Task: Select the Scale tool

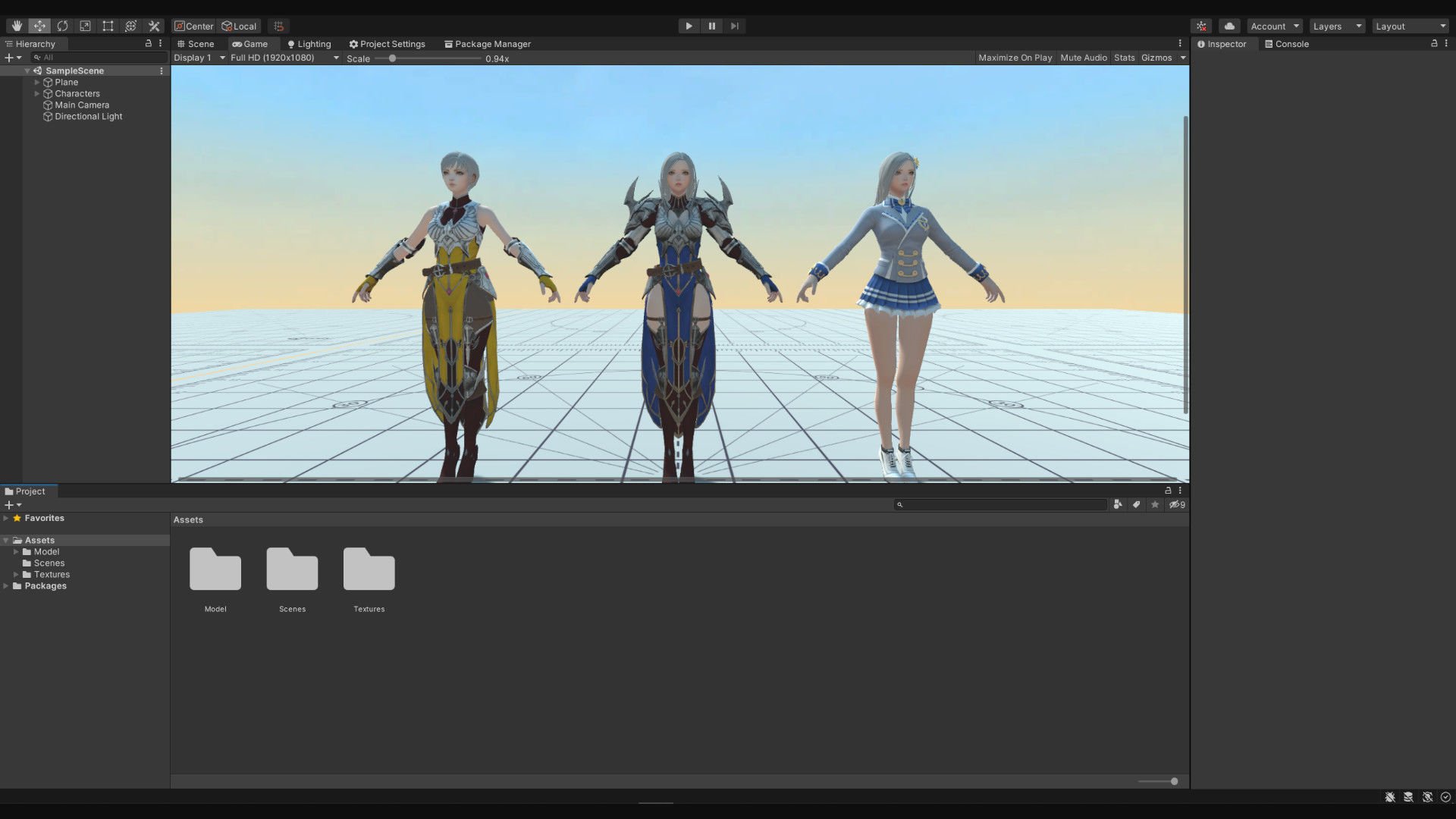Action: 85,26
